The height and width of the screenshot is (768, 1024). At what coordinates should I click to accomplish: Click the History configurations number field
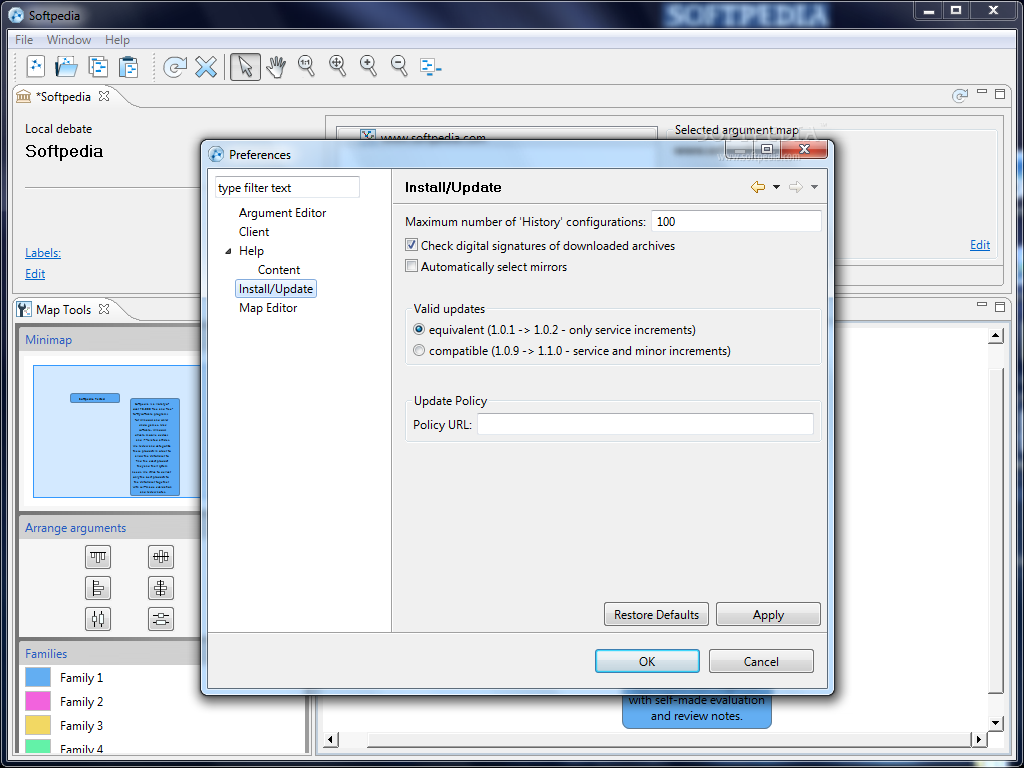pos(736,221)
